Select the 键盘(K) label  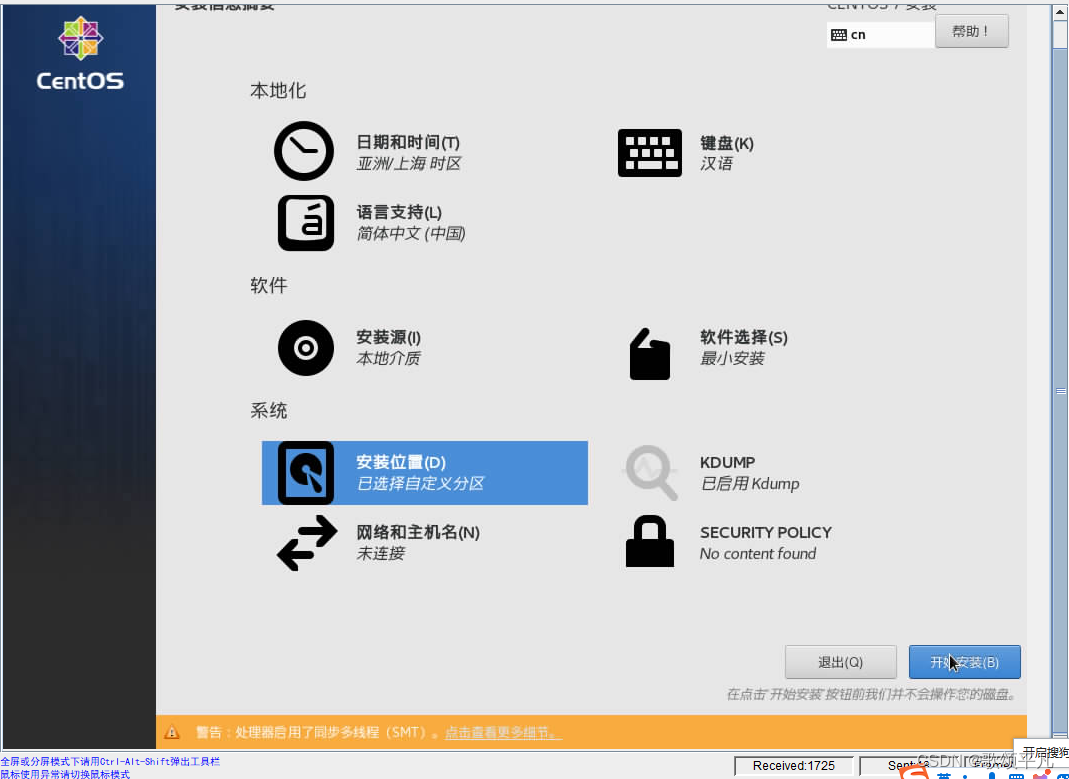click(x=727, y=143)
